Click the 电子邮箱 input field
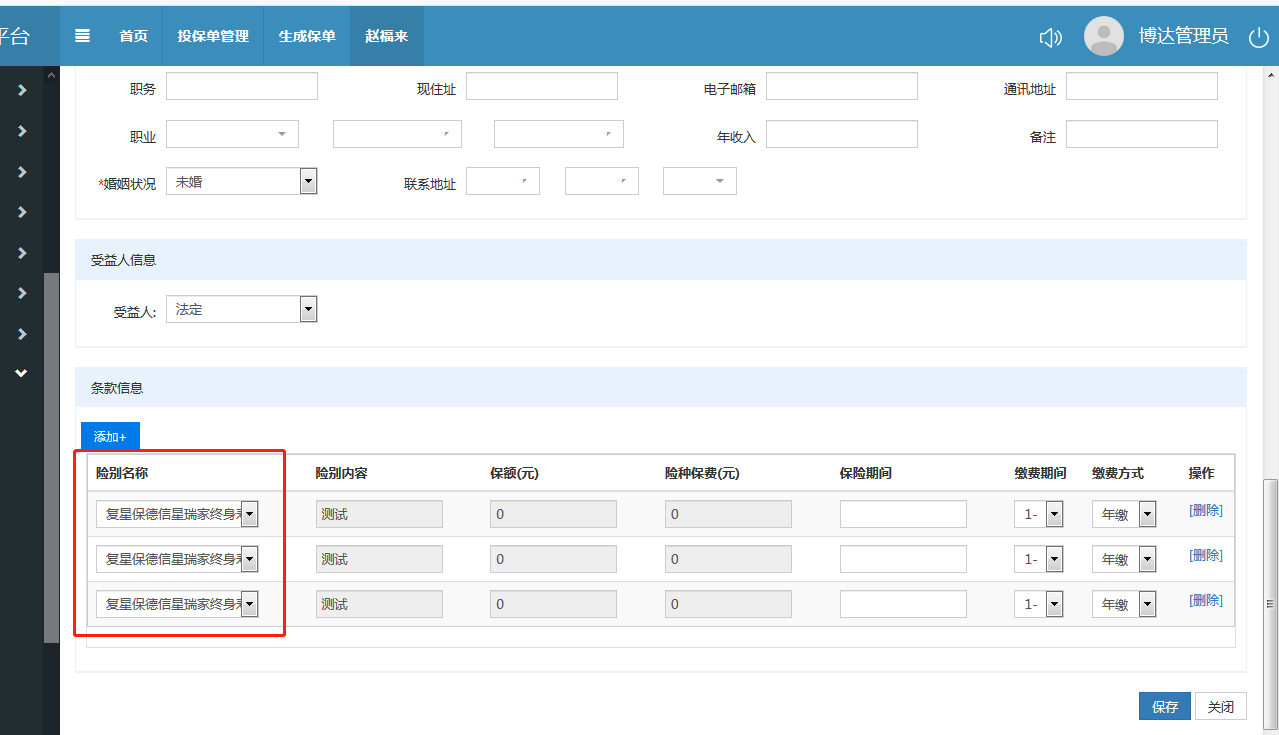Screen dimensions: 1279x735 click(841, 87)
